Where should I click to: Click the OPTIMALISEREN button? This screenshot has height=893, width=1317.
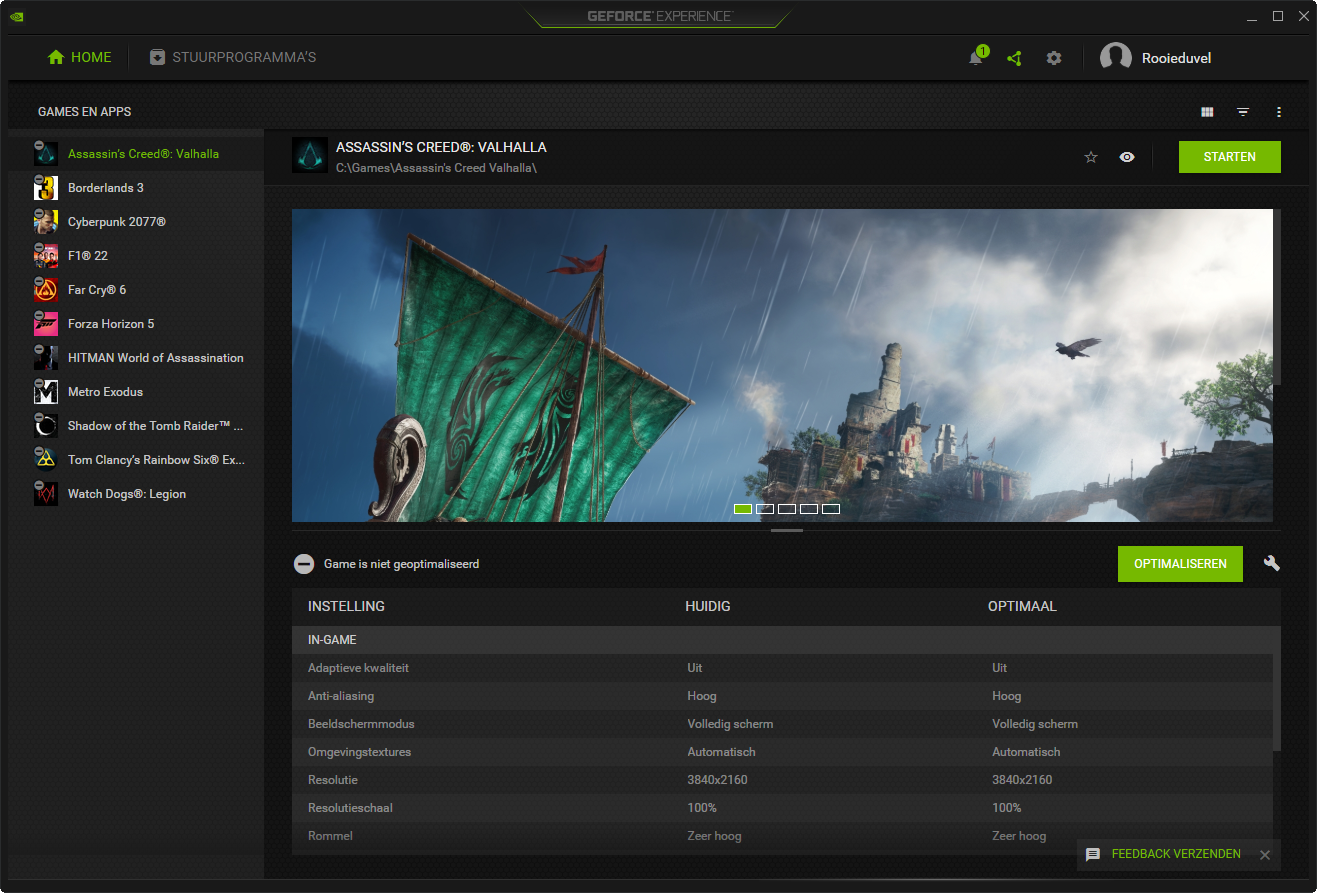click(x=1180, y=564)
